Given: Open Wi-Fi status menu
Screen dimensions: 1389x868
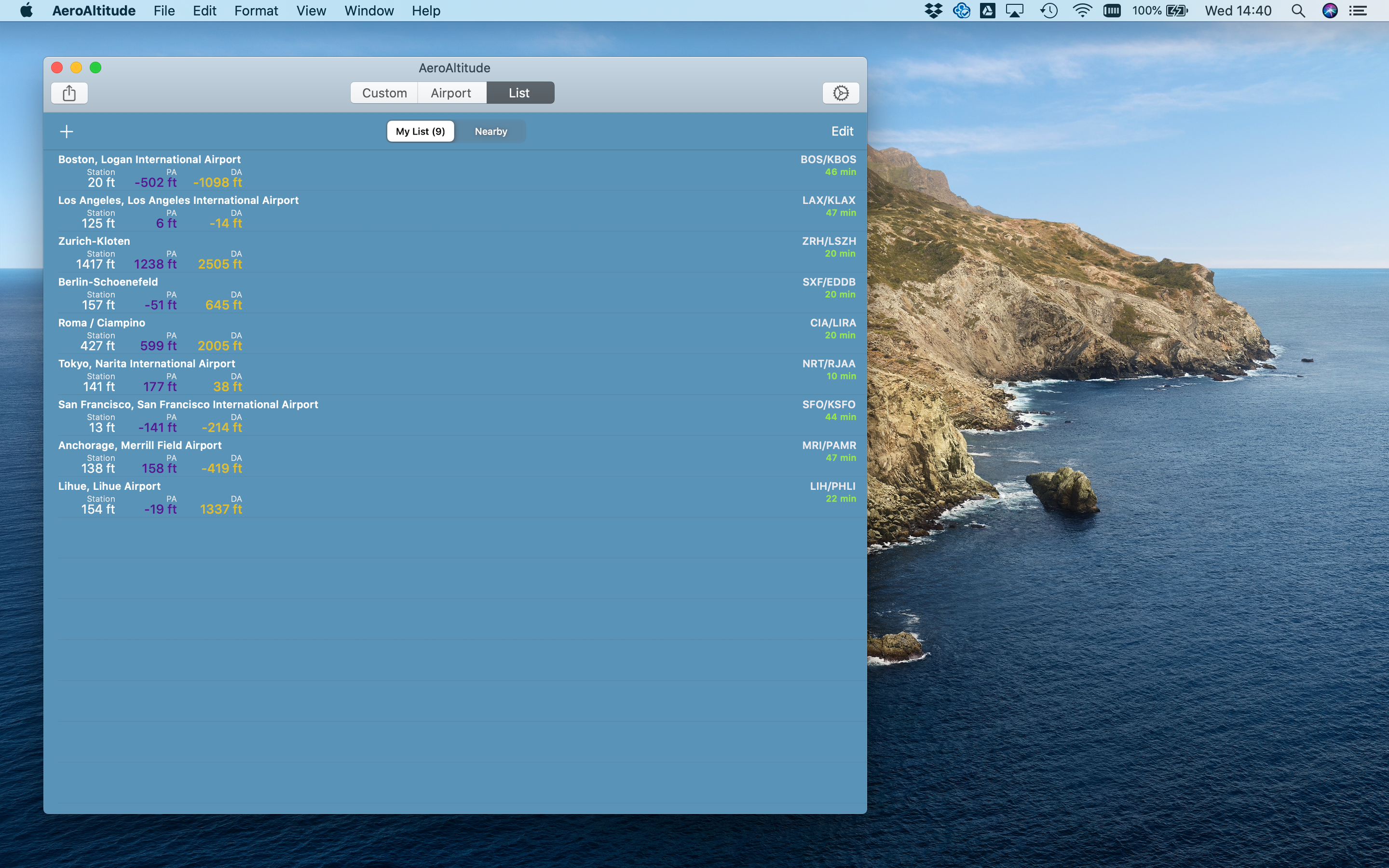Looking at the screenshot, I should pos(1082,10).
